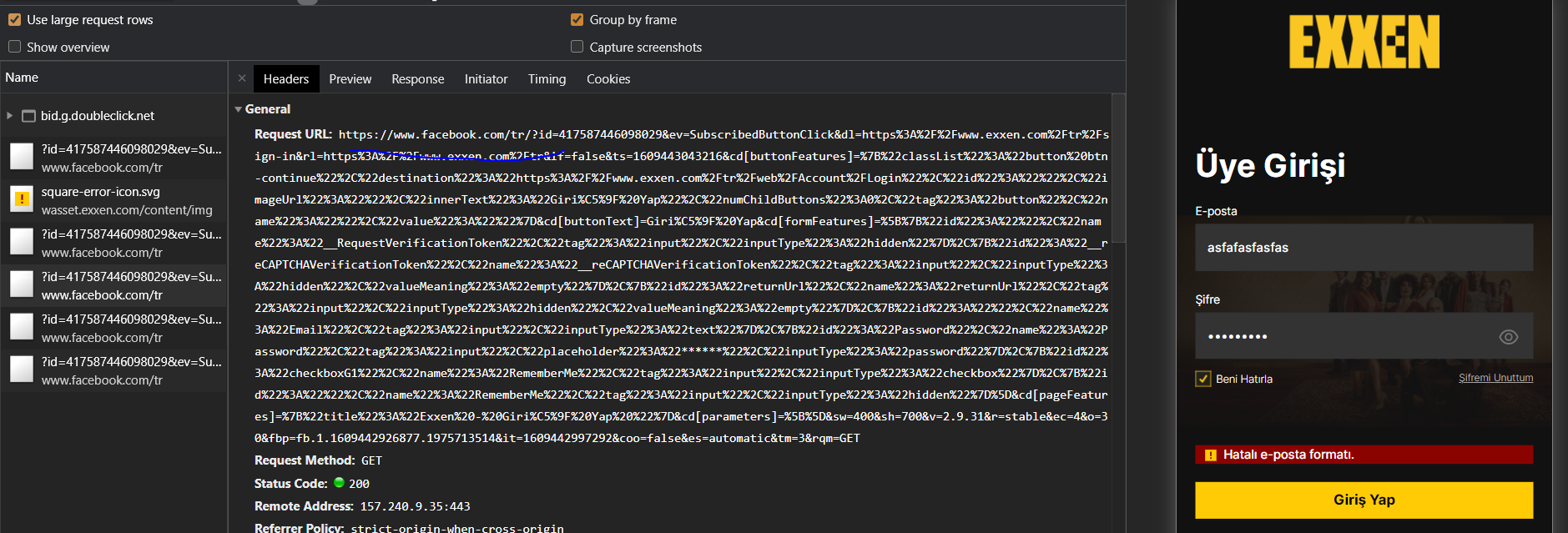Click into the E-posta input field
The image size is (1568, 533).
click(1364, 247)
